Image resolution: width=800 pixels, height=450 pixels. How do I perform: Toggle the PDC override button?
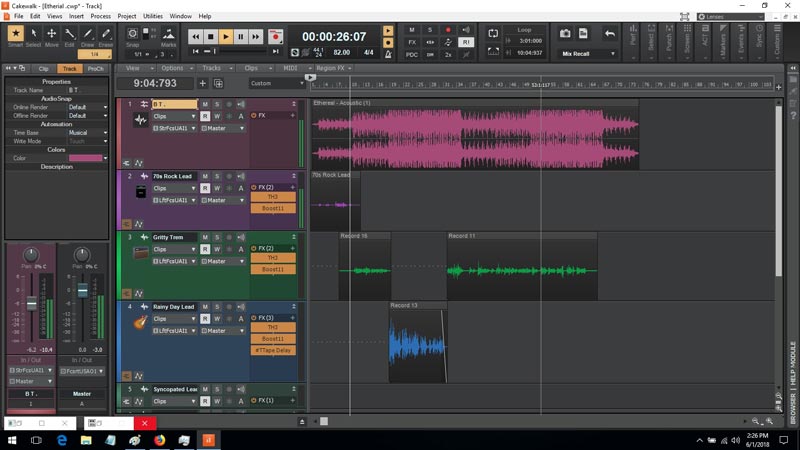point(412,54)
